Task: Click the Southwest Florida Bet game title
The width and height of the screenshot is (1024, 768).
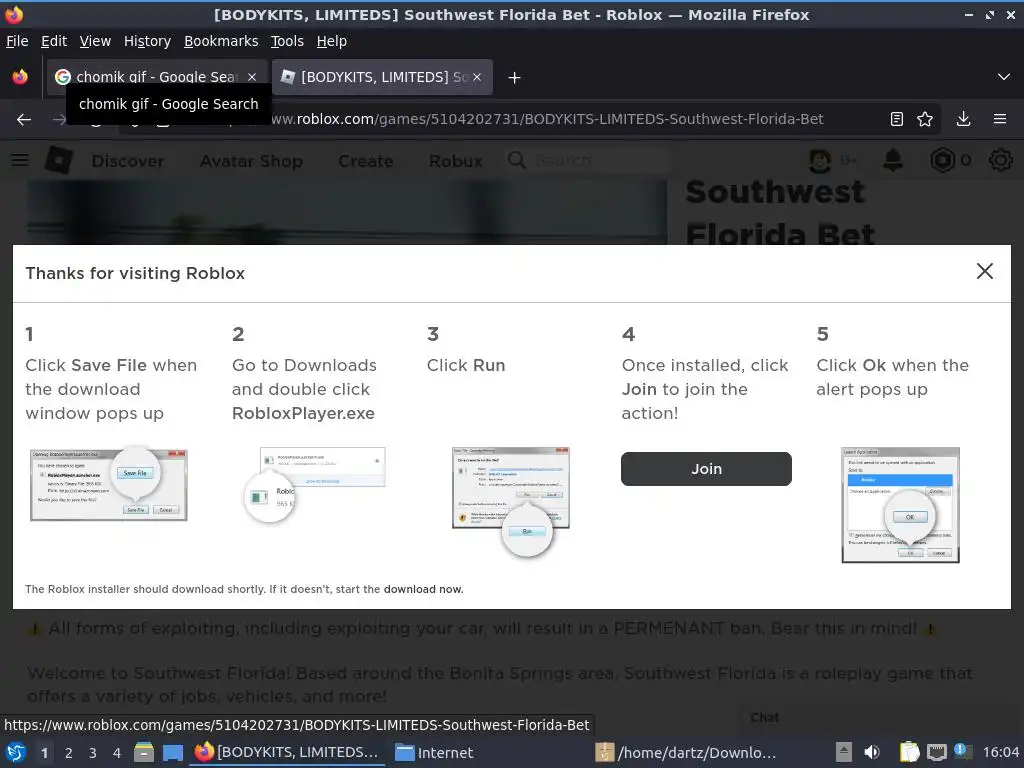Action: coord(780,213)
